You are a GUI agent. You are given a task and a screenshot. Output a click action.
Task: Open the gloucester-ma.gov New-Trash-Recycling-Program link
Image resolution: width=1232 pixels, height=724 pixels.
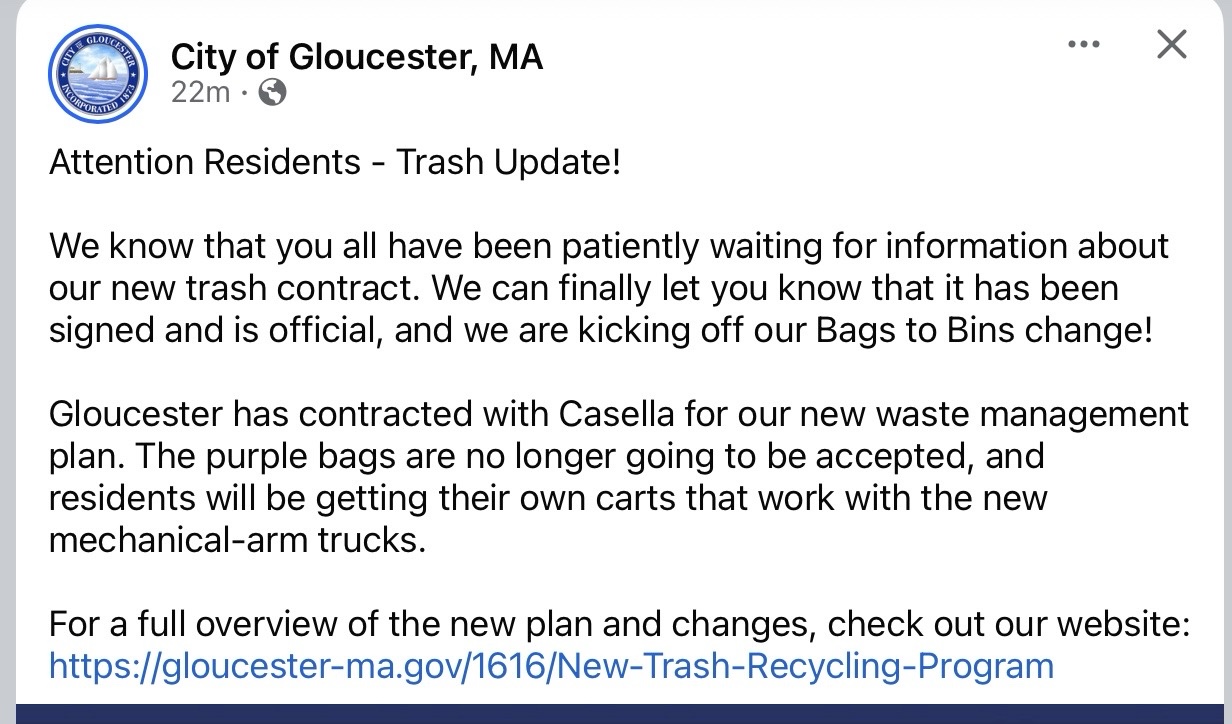[x=551, y=666]
